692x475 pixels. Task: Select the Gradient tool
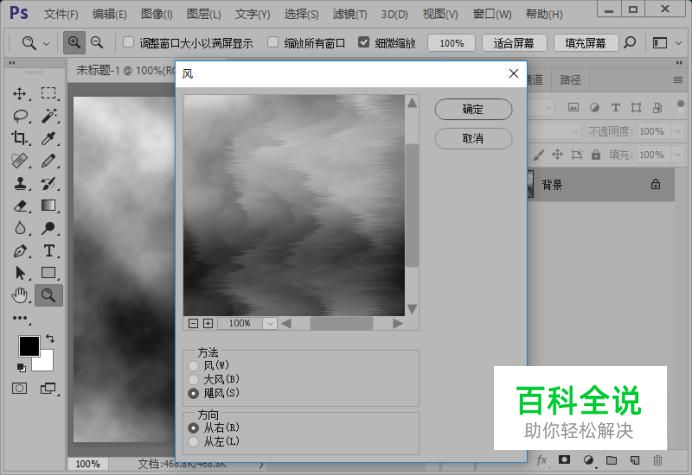pos(49,206)
